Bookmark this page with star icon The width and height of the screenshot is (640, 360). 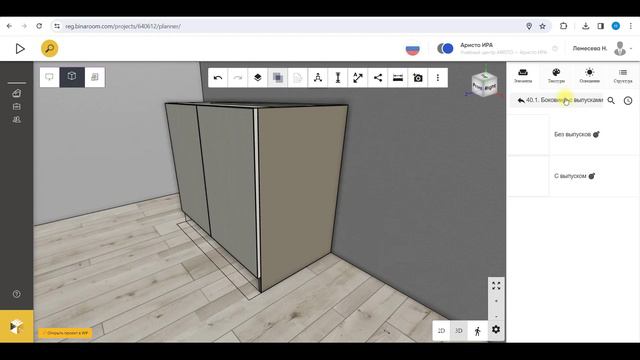click(x=542, y=26)
